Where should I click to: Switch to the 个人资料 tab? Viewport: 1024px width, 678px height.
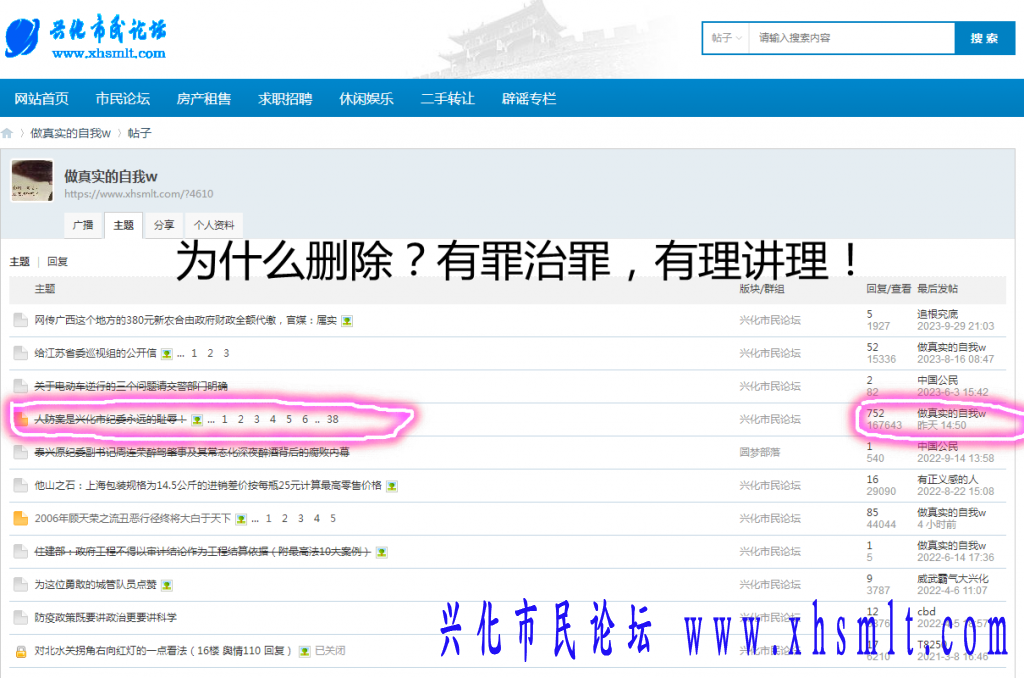(x=214, y=225)
